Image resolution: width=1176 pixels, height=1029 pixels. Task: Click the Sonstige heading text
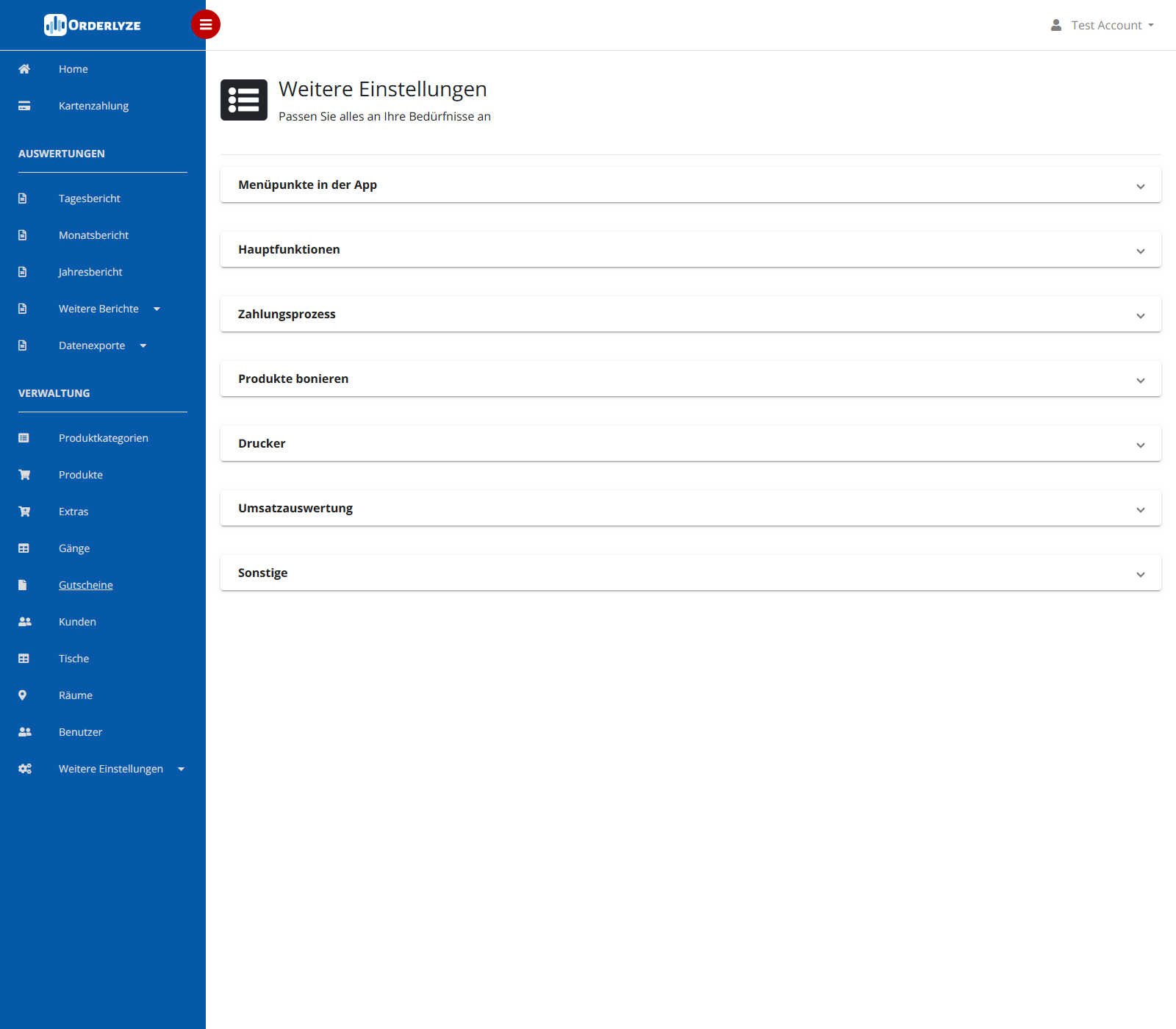(x=262, y=573)
